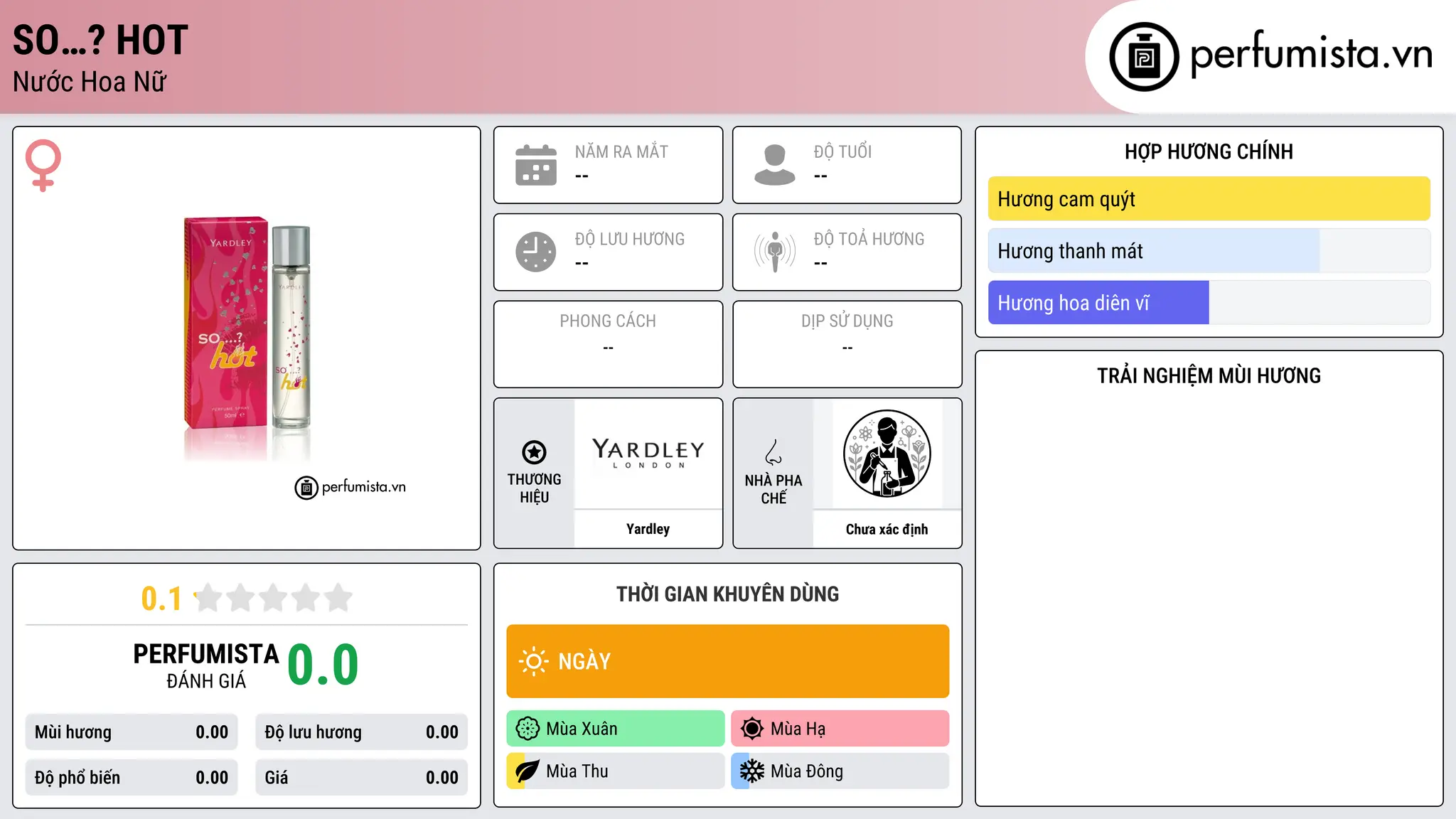Click the PERFUMISTA ĐÁNH GIÁ label
The height and width of the screenshot is (819, 1456).
click(206, 665)
